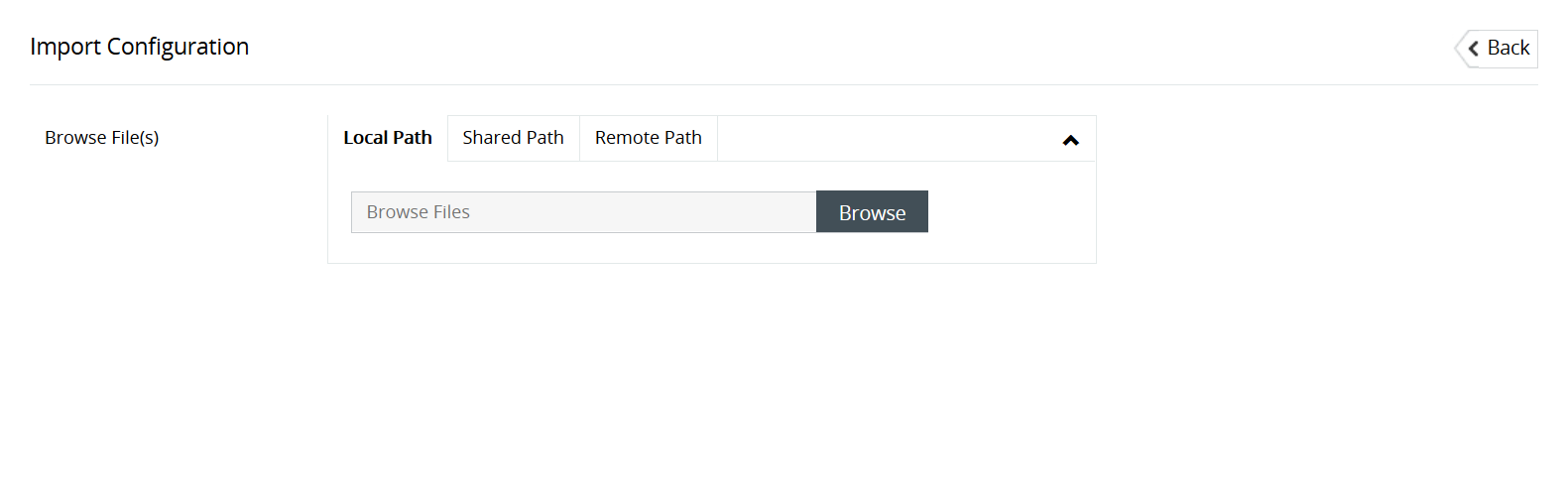The height and width of the screenshot is (497, 1568).
Task: Click the Back button
Action: (x=1507, y=49)
